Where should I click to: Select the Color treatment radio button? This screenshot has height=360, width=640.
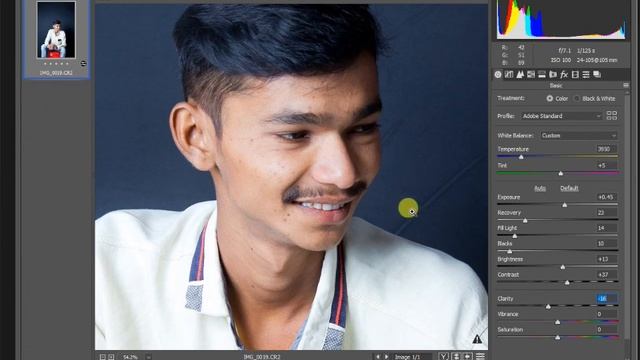(550, 98)
